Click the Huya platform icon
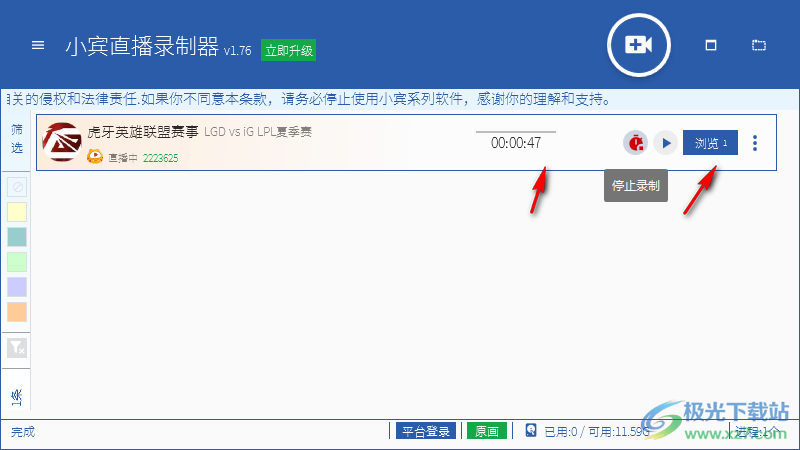This screenshot has height=450, width=800. tap(95, 157)
